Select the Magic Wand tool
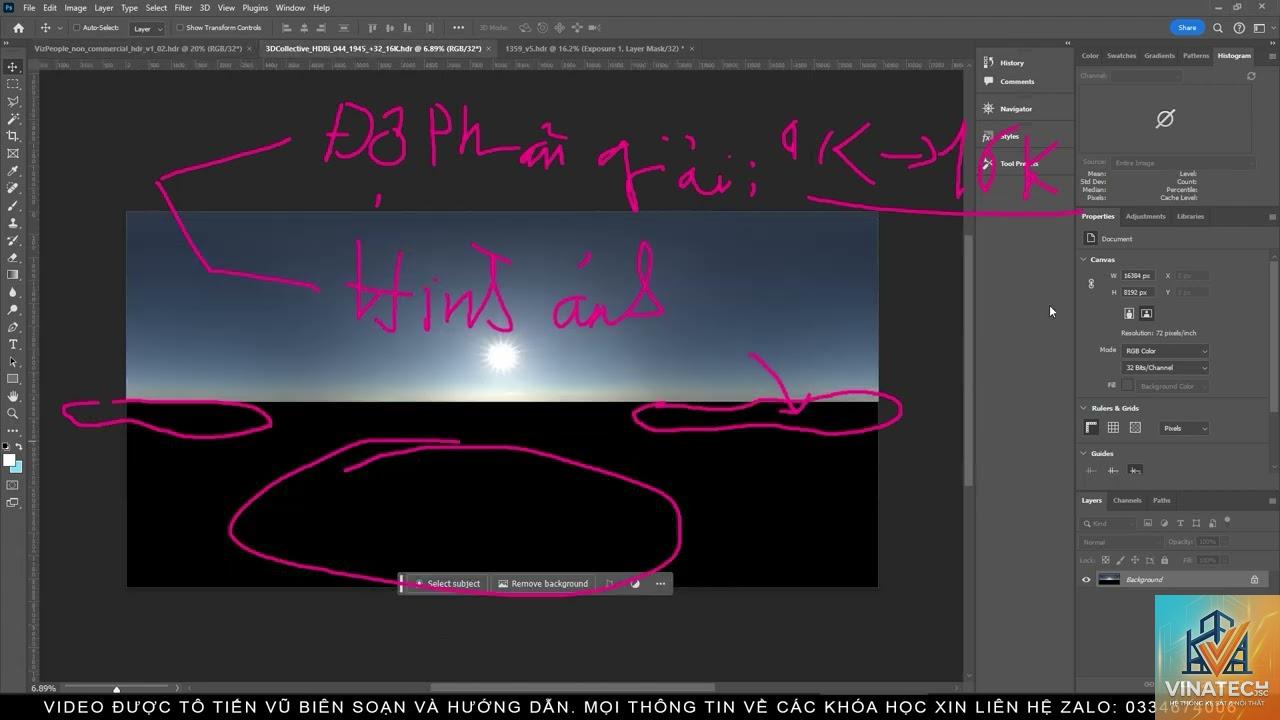This screenshot has width=1280, height=720. pyautogui.click(x=13, y=119)
